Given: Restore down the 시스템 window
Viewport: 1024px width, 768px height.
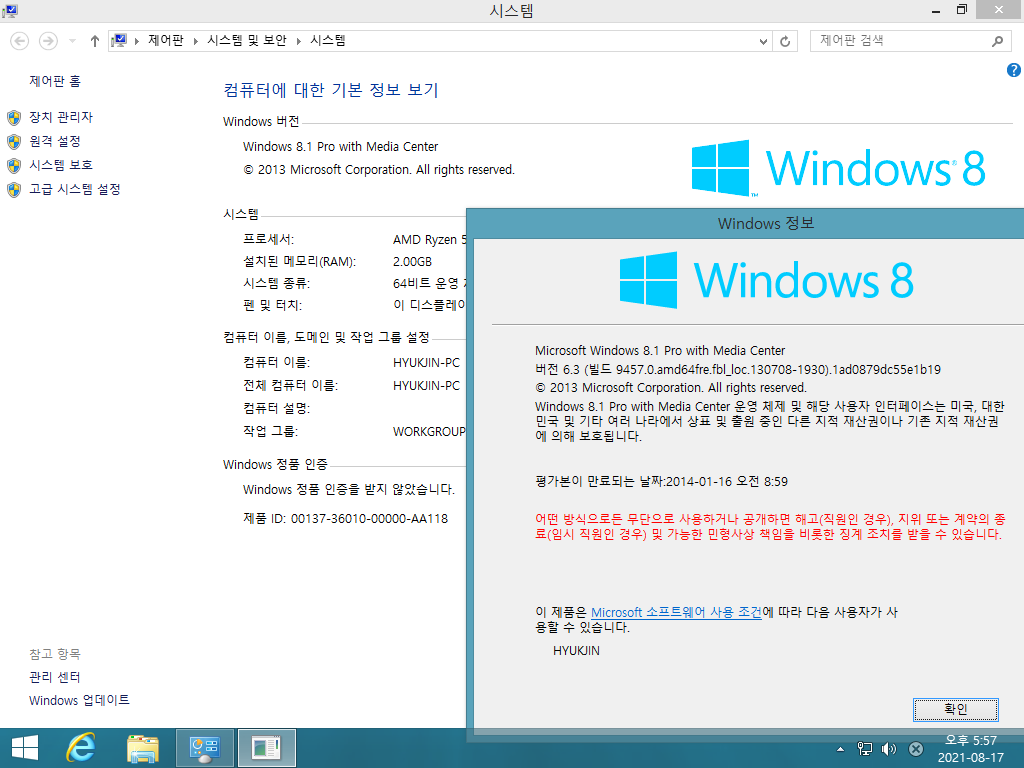Looking at the screenshot, I should click(961, 10).
